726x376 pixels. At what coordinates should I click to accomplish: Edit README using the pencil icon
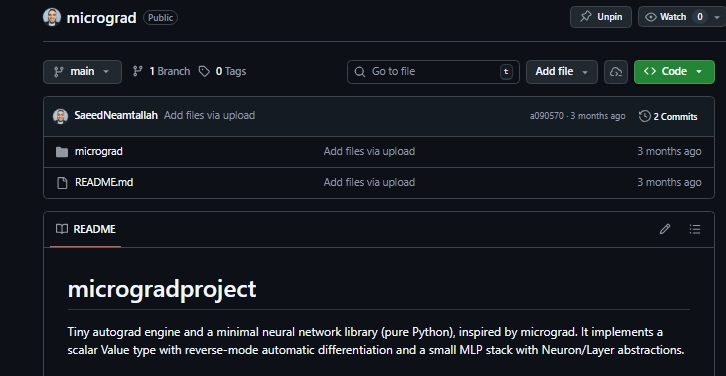[x=665, y=229]
